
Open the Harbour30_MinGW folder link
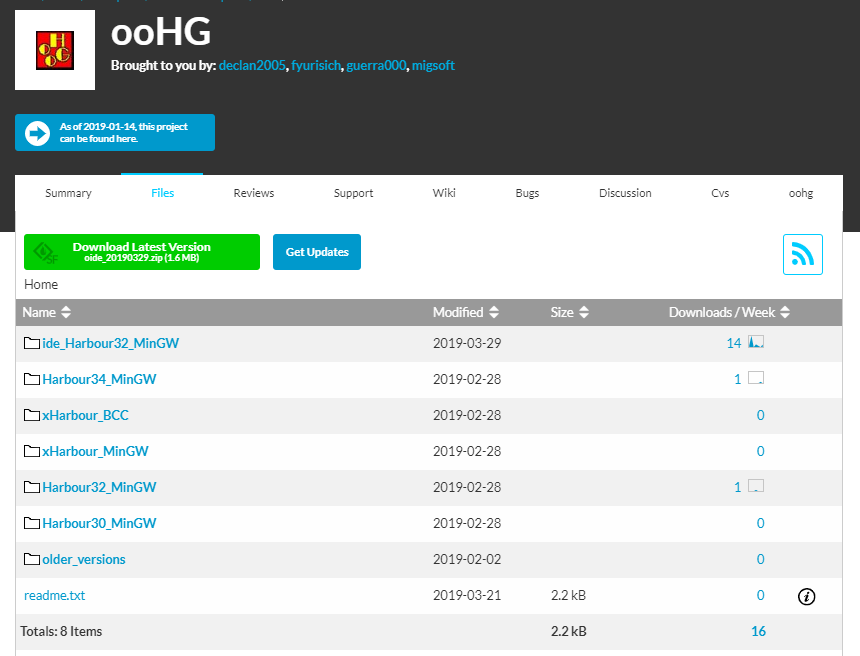pos(99,523)
